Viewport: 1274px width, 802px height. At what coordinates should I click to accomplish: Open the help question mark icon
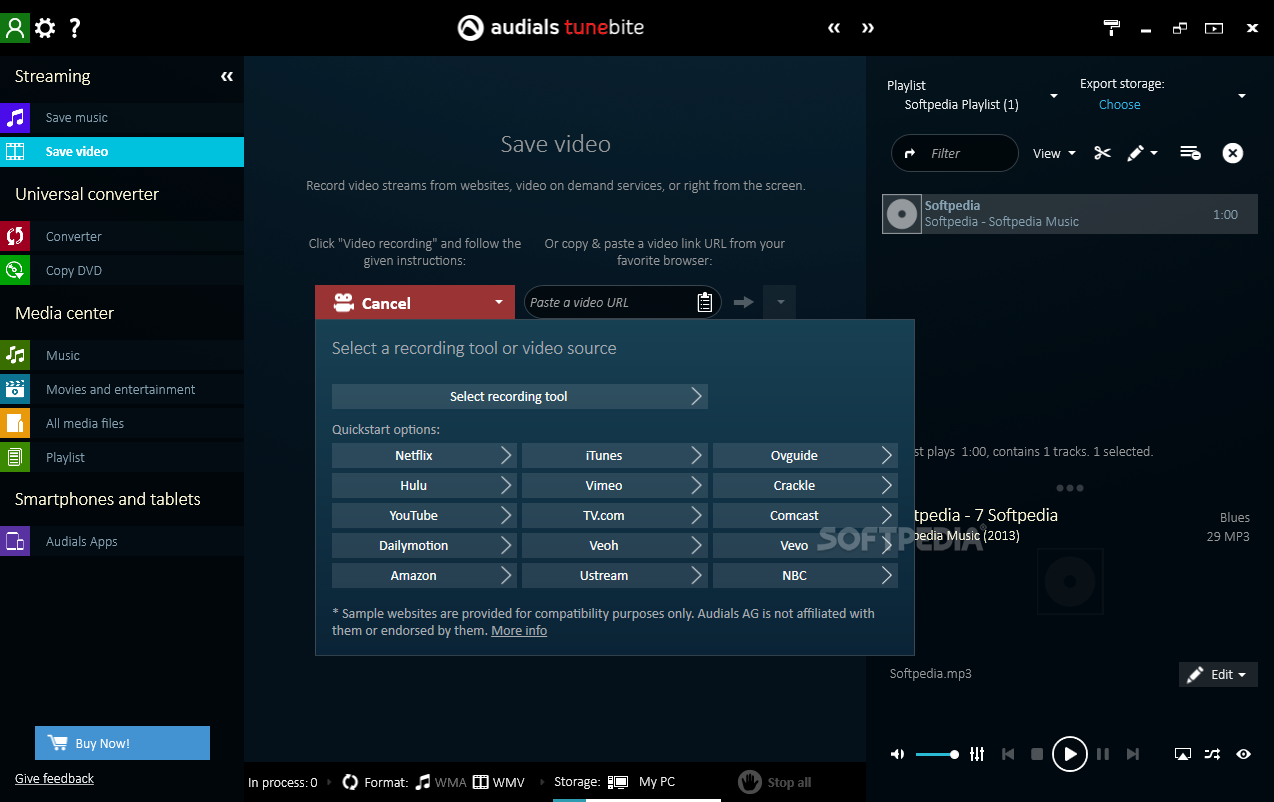tap(75, 28)
